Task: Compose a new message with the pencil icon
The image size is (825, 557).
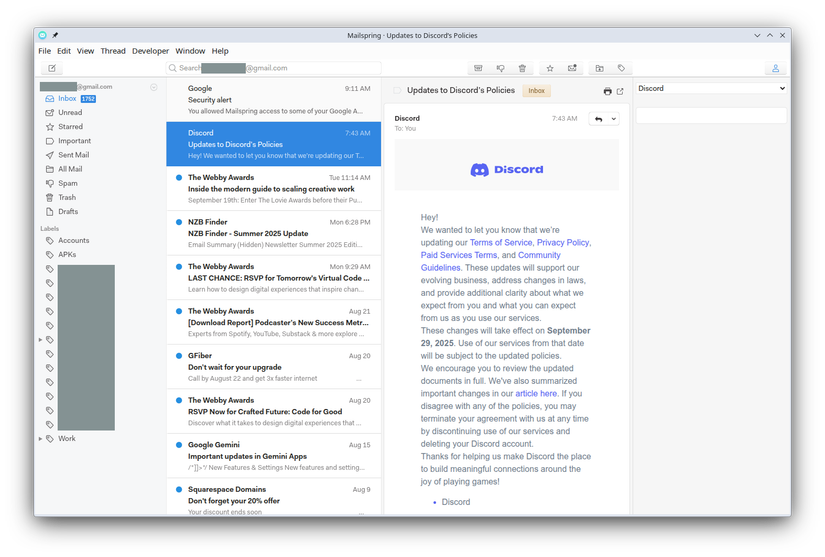Action: (x=52, y=68)
